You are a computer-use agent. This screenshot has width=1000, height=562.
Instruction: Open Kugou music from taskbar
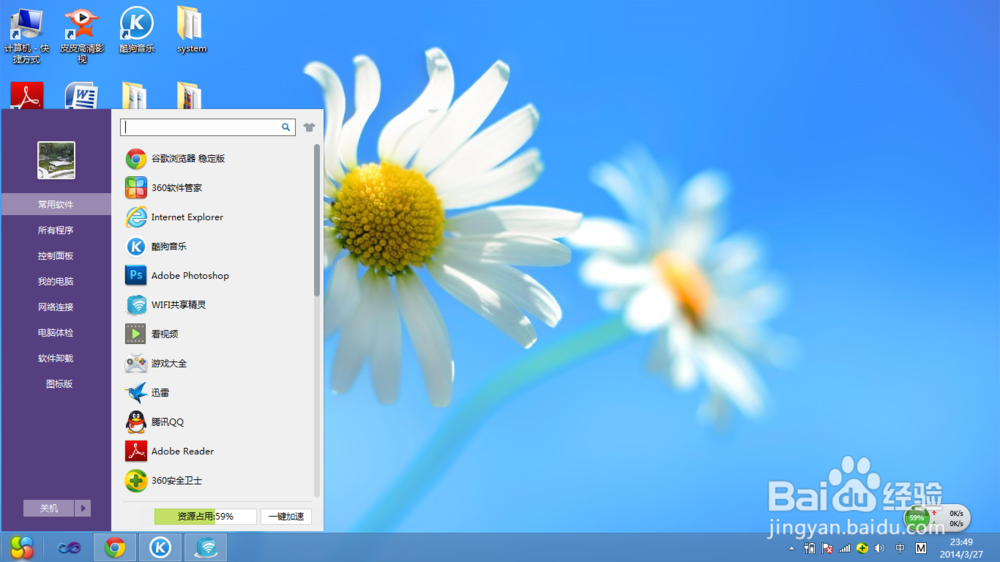[160, 547]
